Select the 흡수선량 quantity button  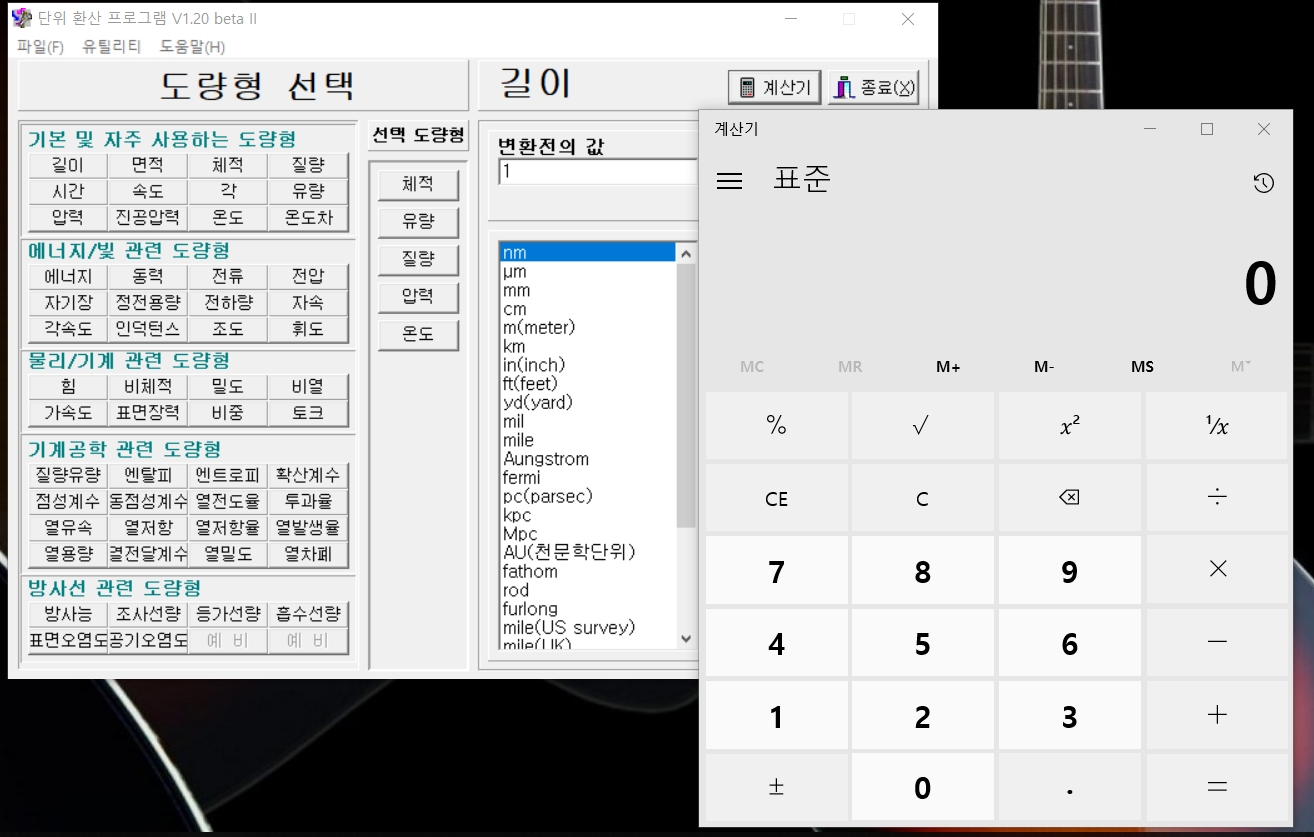308,614
